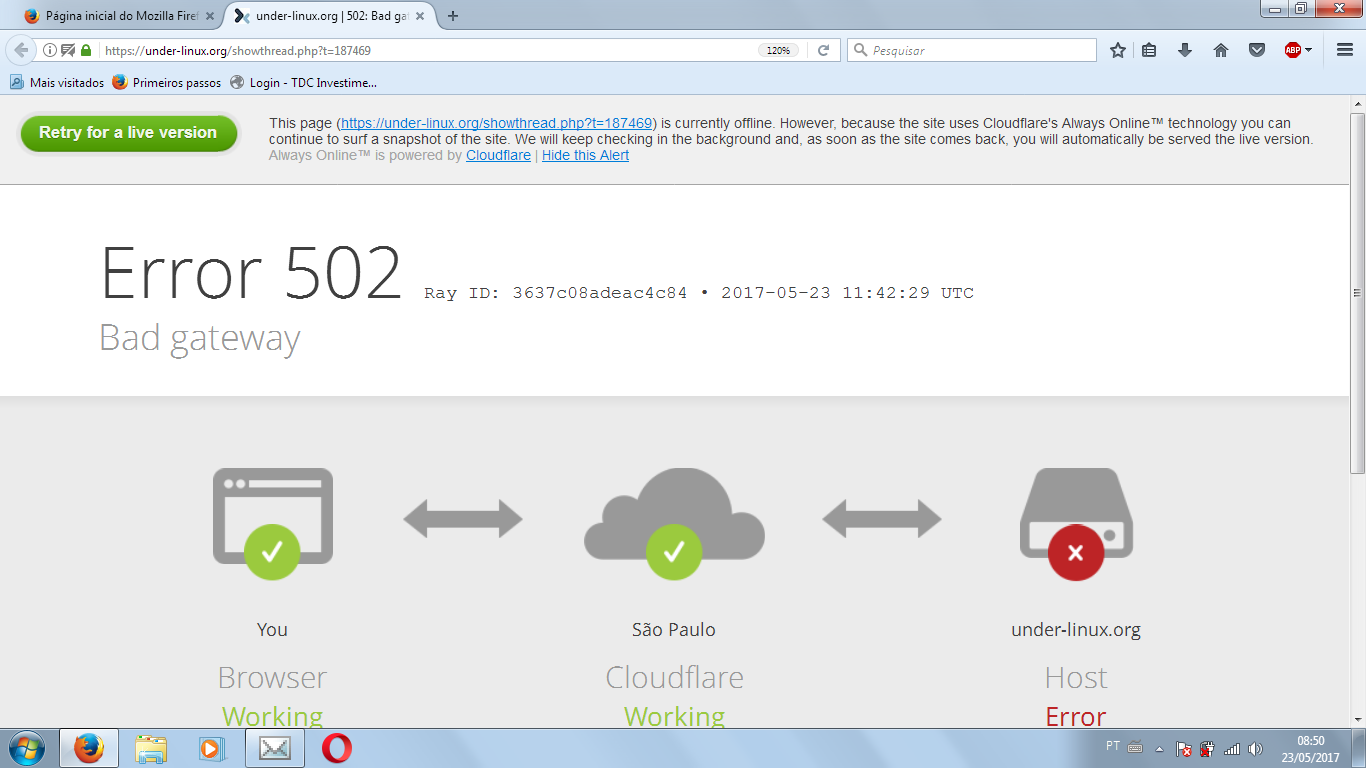Viewport: 1366px width, 768px height.
Task: Open site information via the circled i icon
Action: 50,50
